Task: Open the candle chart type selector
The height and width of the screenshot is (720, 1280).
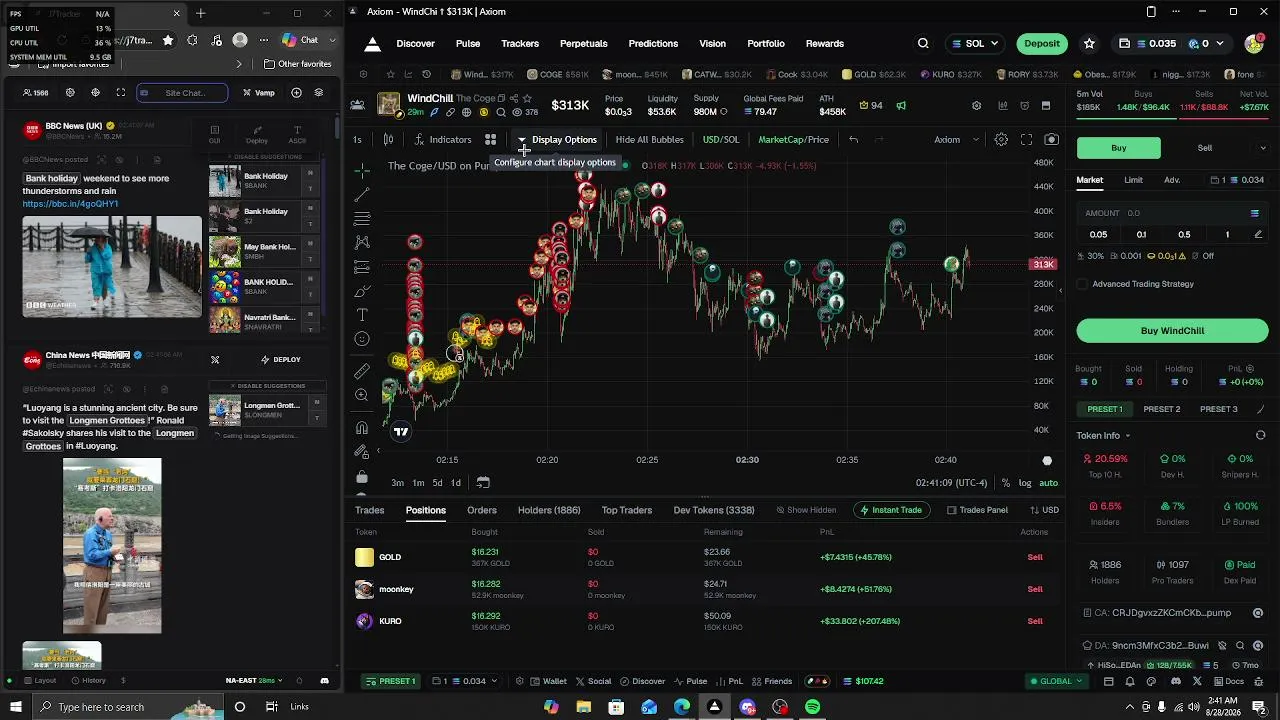Action: (x=388, y=140)
